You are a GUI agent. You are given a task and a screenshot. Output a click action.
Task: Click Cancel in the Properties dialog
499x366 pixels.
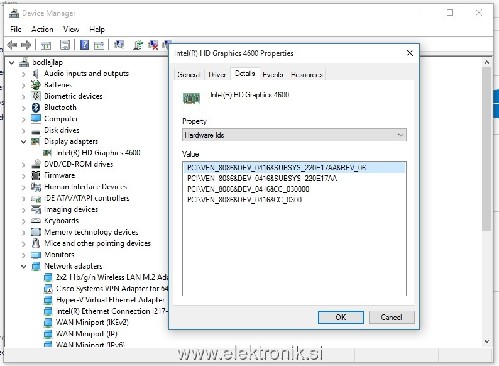pos(392,317)
